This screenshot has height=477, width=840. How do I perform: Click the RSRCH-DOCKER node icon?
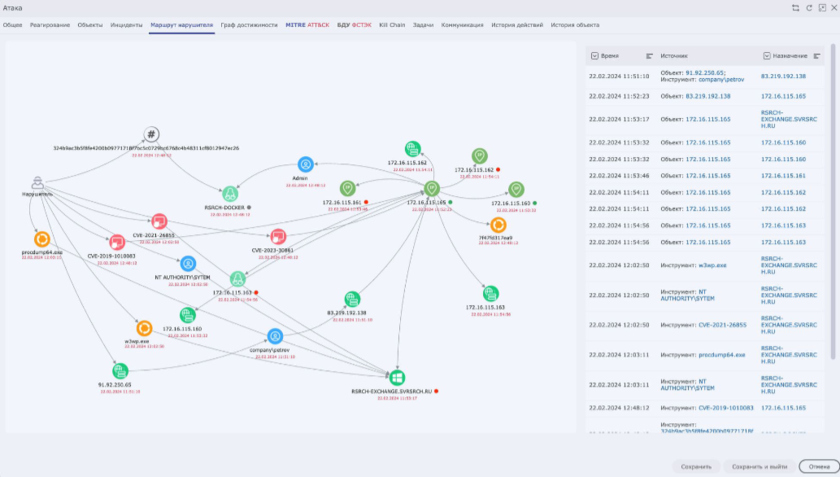(x=229, y=194)
